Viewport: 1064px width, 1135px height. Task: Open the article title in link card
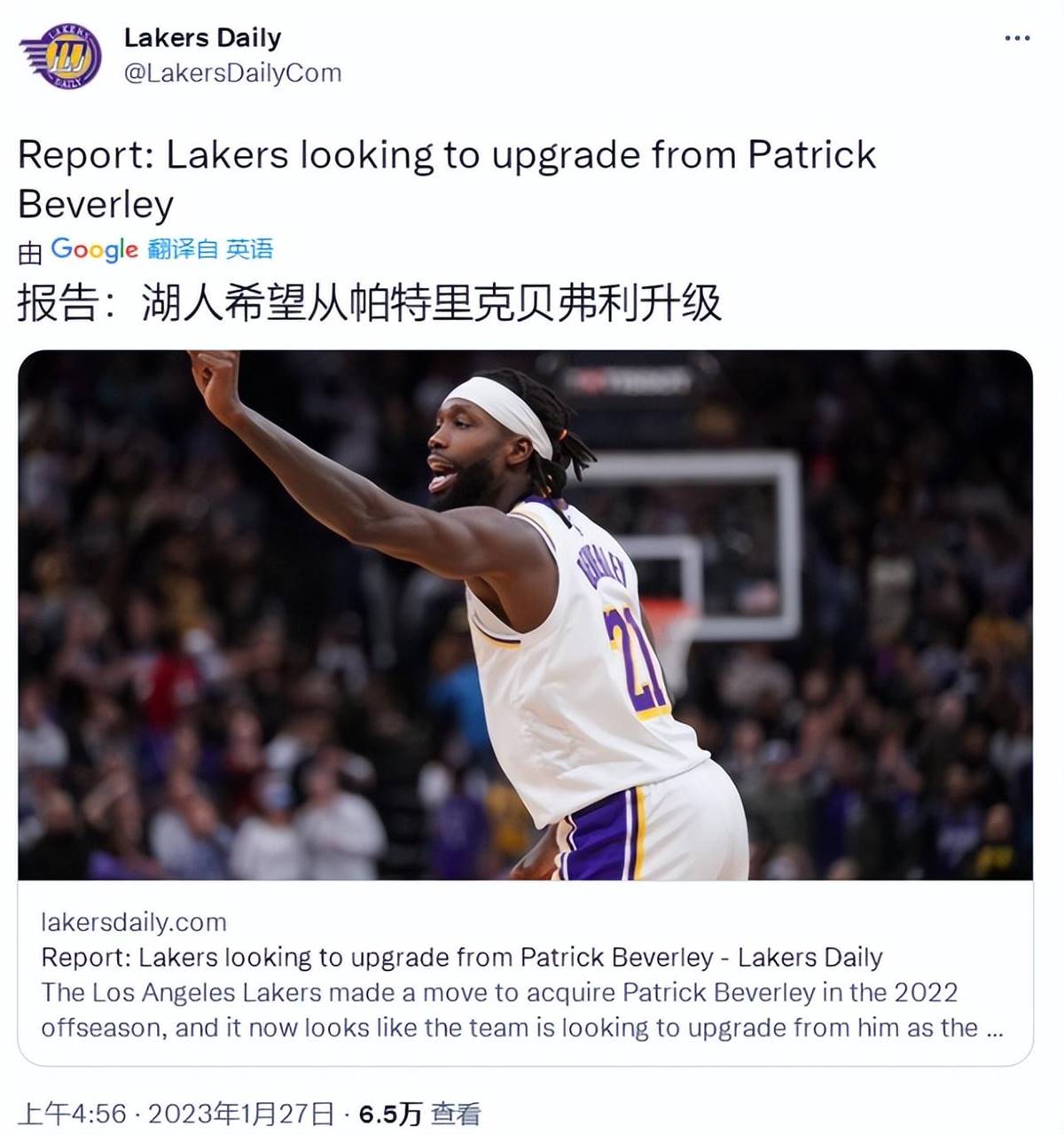462,958
